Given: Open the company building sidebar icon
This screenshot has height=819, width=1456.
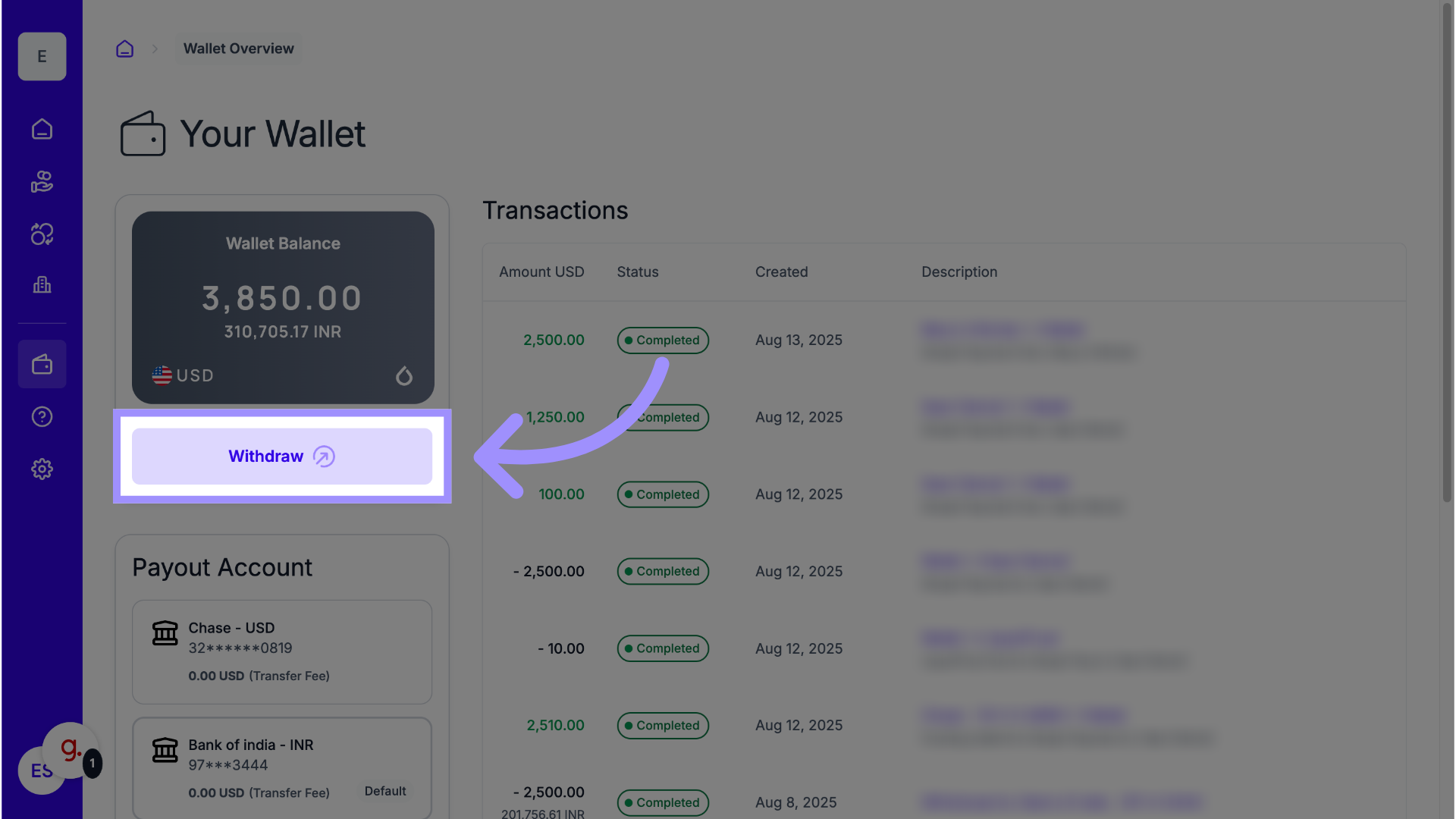Looking at the screenshot, I should (x=42, y=285).
